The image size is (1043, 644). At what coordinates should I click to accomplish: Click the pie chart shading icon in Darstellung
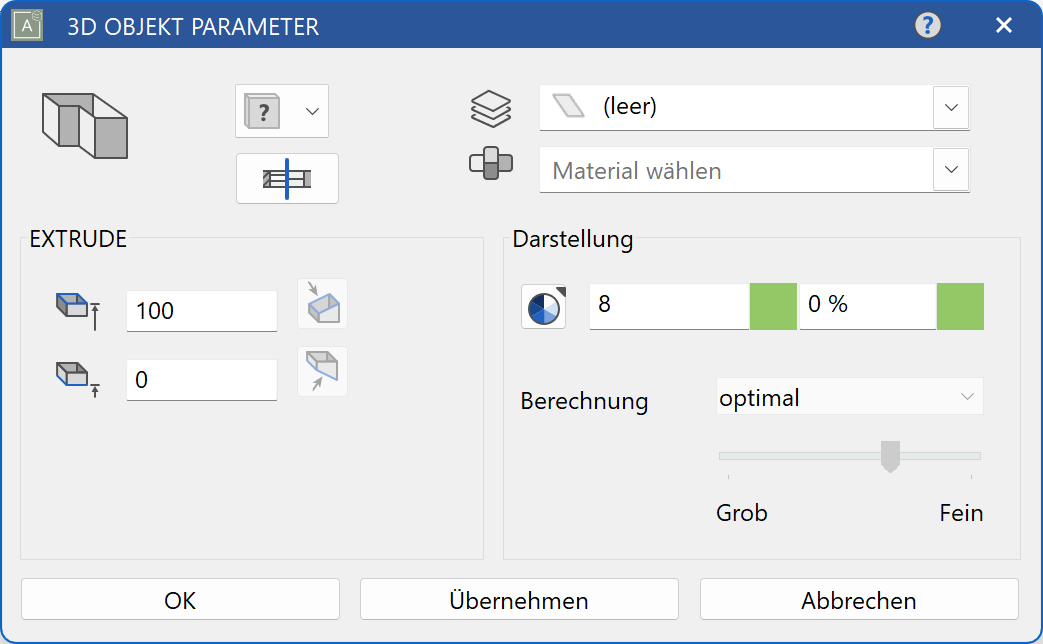pos(543,307)
